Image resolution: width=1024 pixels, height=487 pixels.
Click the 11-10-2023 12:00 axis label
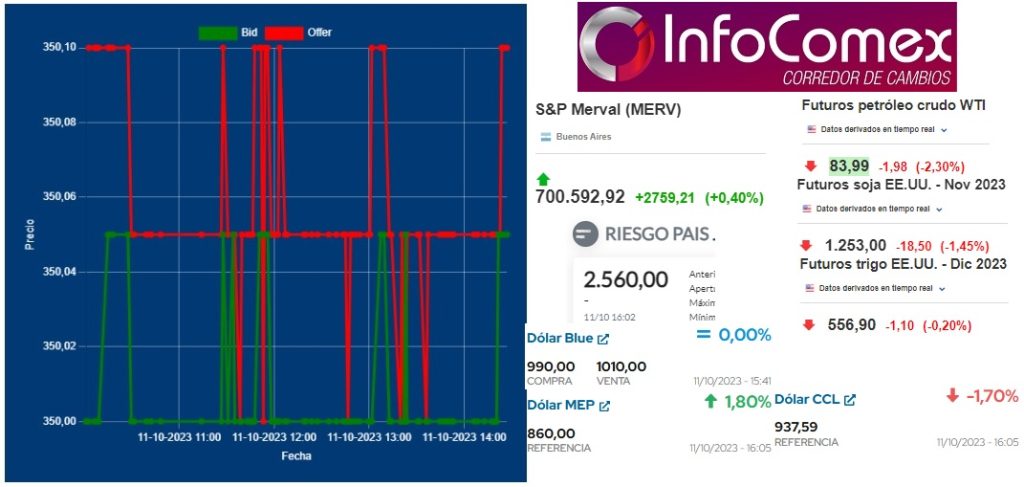point(274,437)
